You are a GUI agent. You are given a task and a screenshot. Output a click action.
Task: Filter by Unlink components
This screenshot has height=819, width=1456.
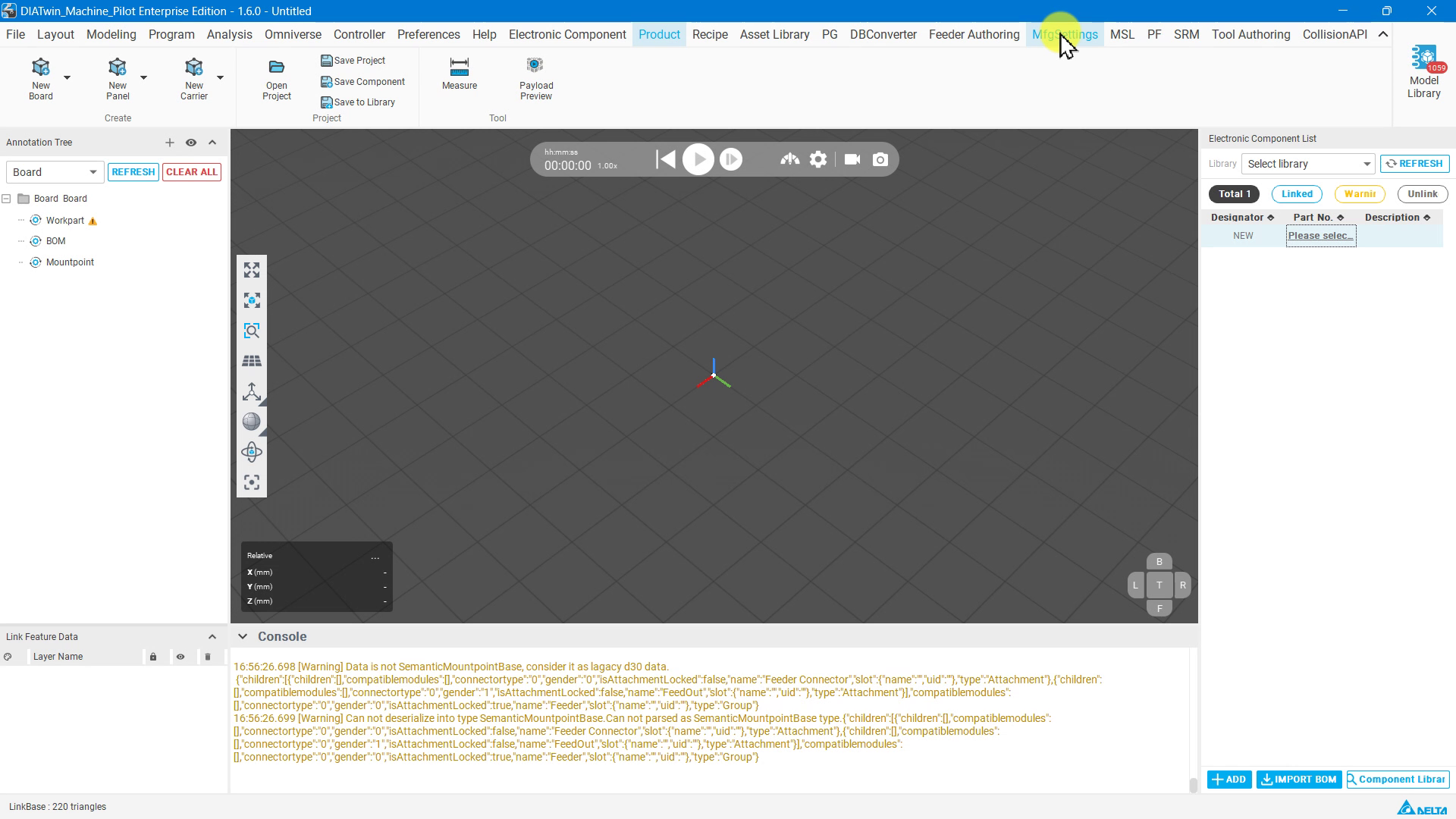point(1423,194)
